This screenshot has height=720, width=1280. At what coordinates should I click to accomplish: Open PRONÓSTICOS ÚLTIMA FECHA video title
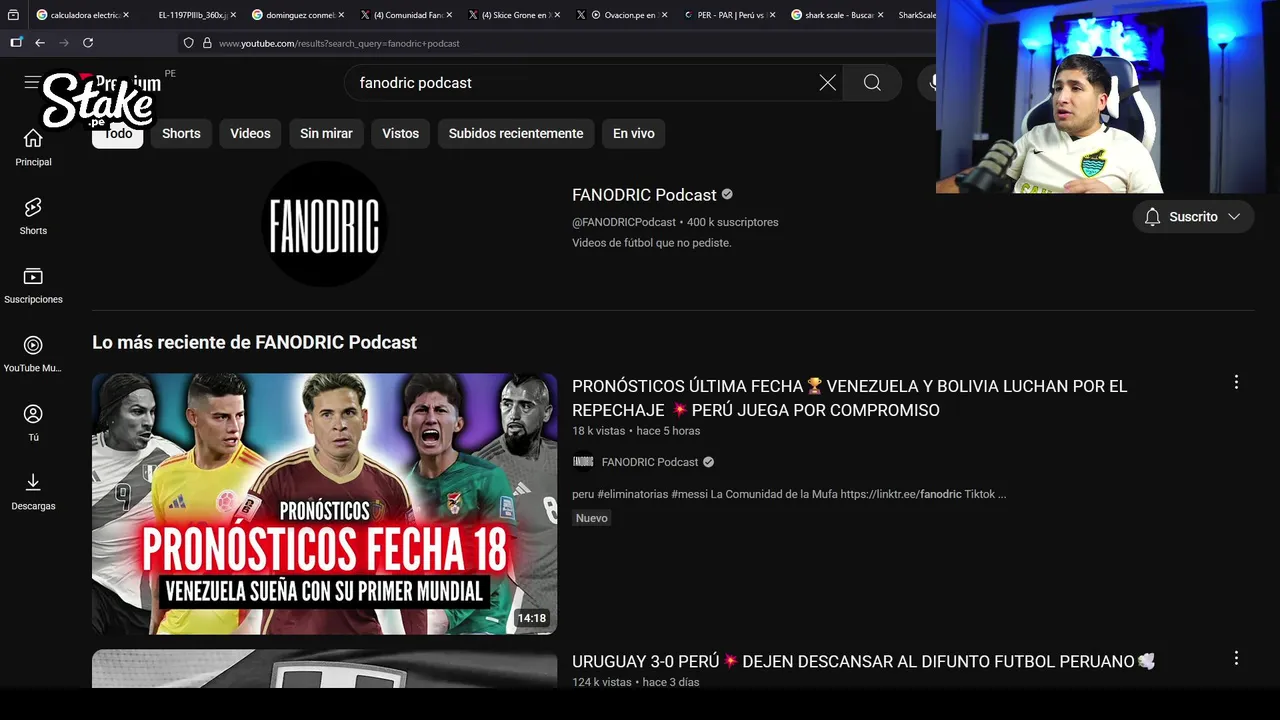[849, 398]
